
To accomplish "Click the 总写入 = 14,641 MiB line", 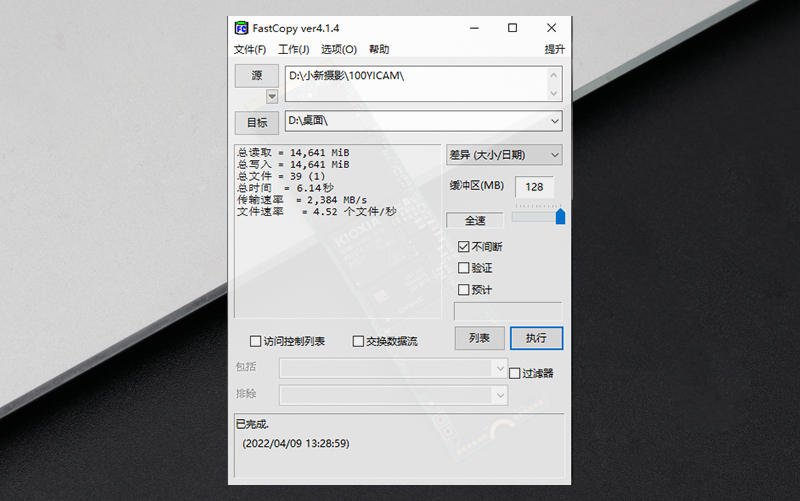I will [x=293, y=164].
